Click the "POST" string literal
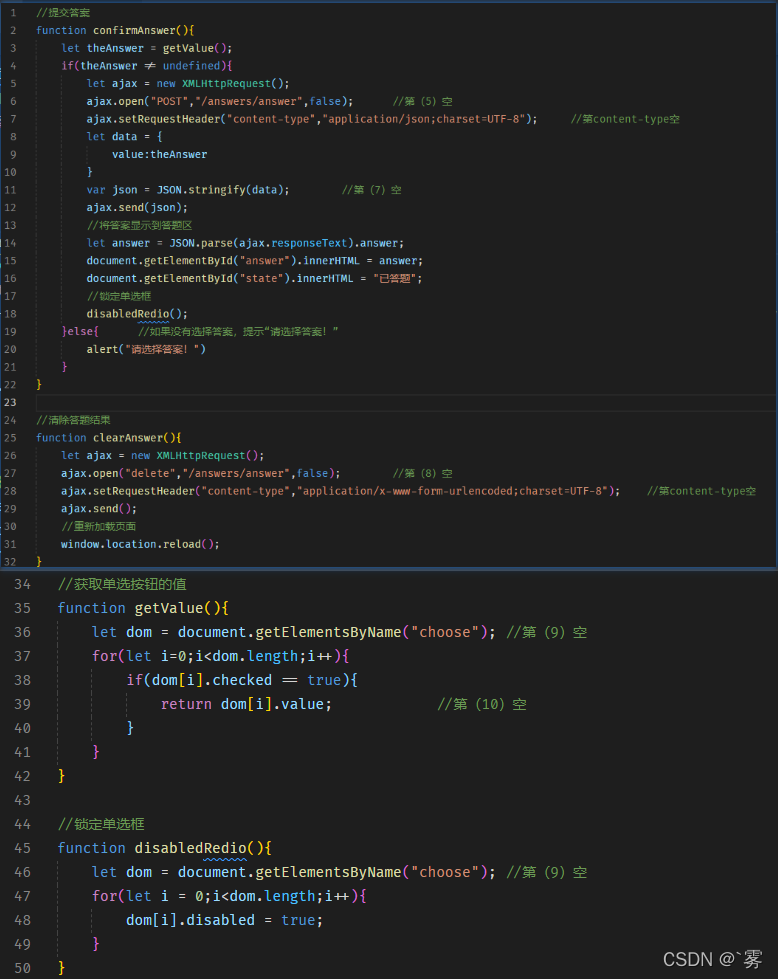Screen dimensions: 778x979 pyautogui.click(x=169, y=101)
